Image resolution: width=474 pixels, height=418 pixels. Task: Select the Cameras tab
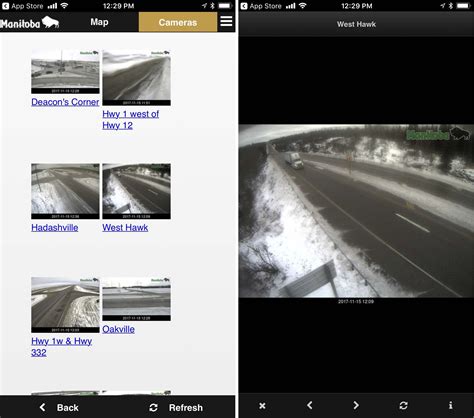(x=178, y=22)
